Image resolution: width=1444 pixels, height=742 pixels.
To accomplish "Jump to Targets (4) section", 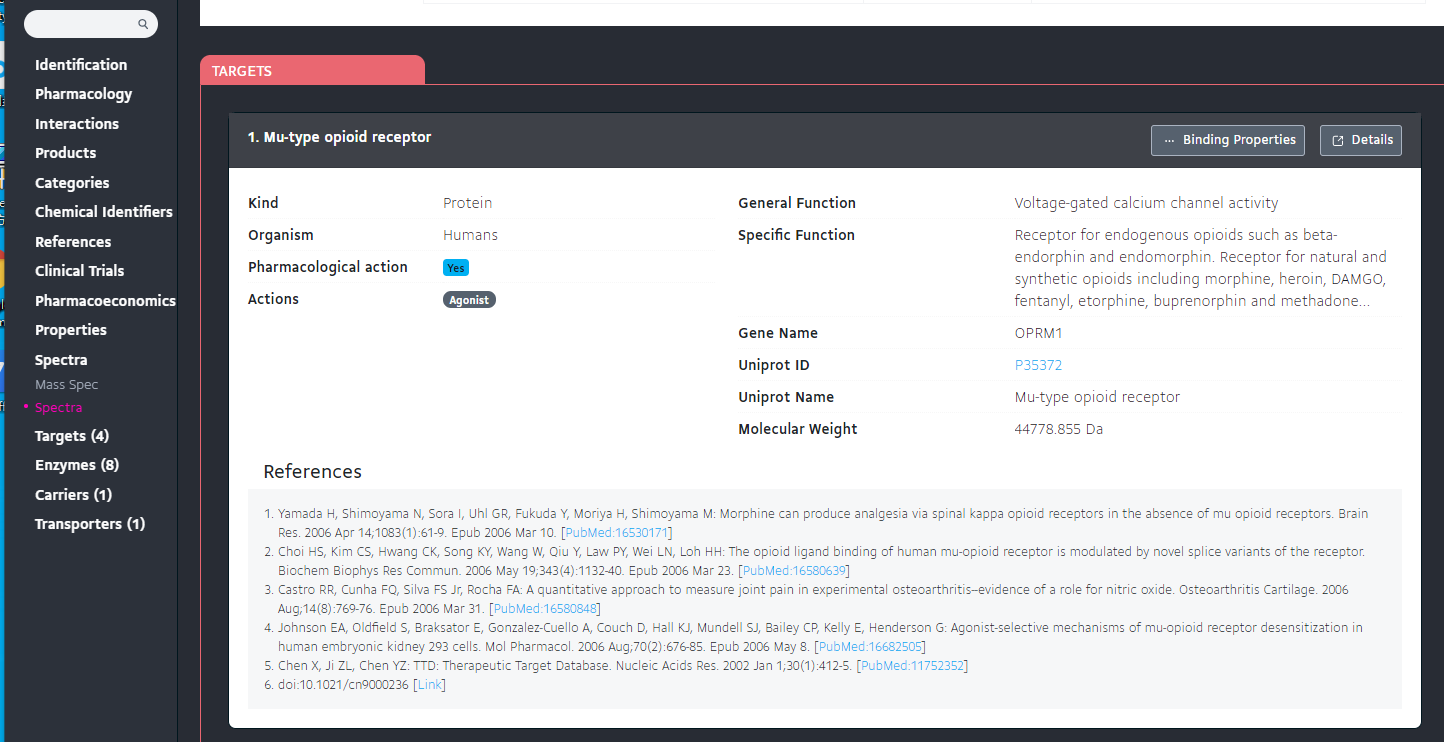I will (x=72, y=436).
